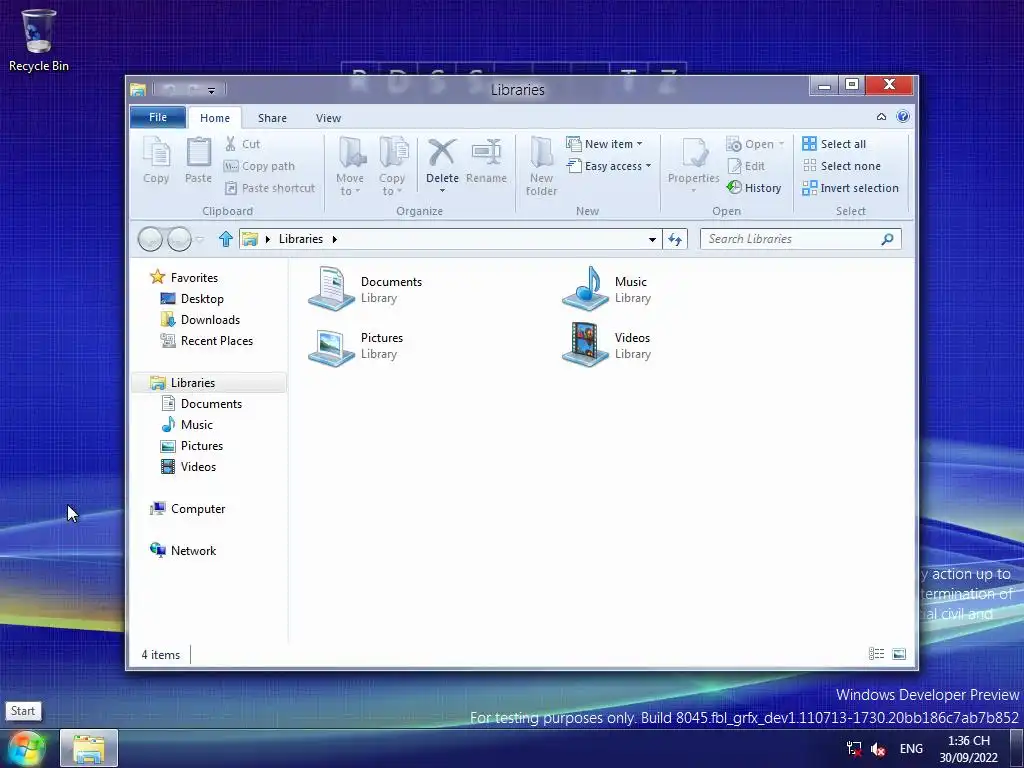The image size is (1024, 768).
Task: Click Paste shortcut in the ribbon
Action: point(270,188)
